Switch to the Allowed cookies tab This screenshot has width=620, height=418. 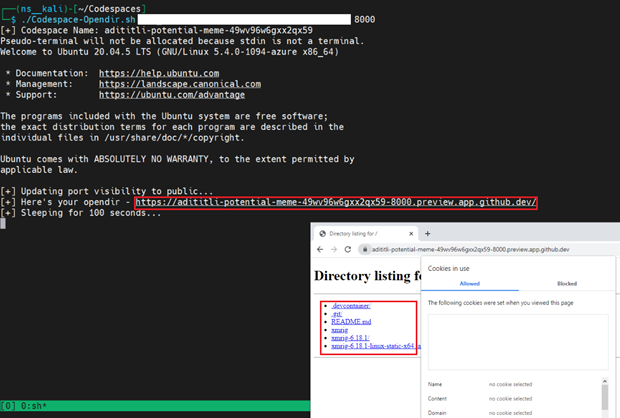tap(469, 284)
